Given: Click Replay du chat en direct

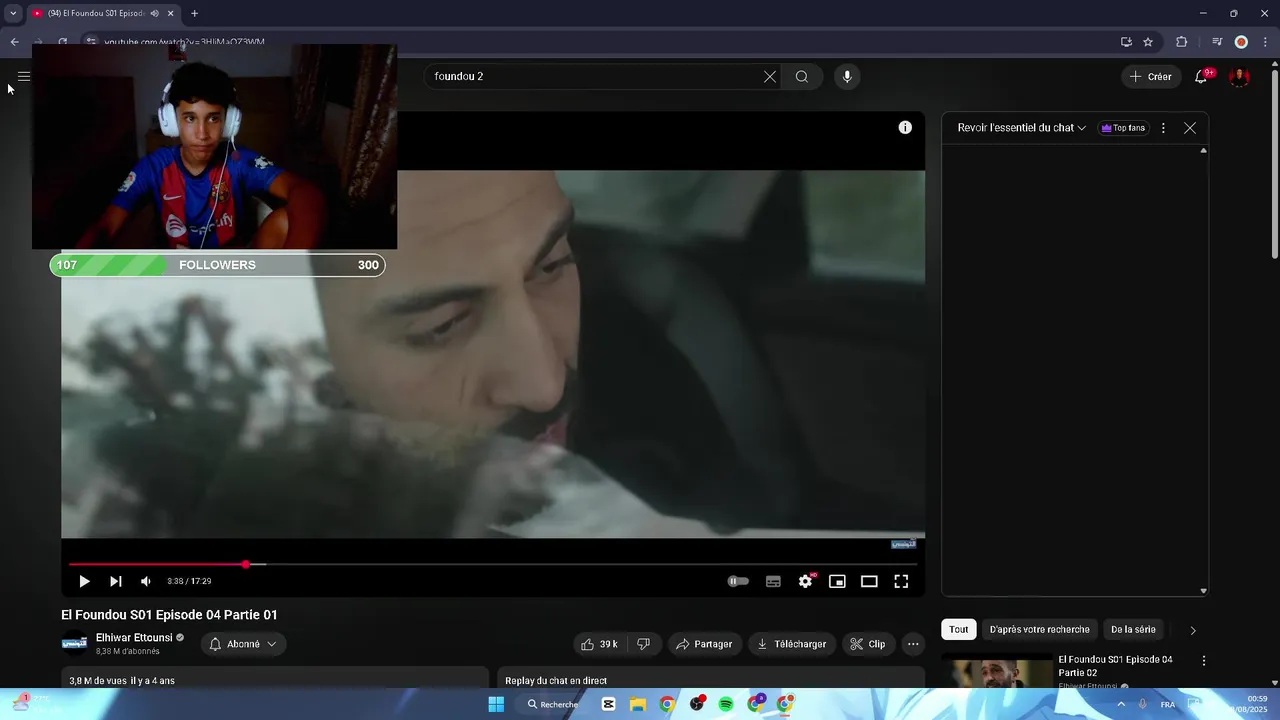Looking at the screenshot, I should click(556, 680).
